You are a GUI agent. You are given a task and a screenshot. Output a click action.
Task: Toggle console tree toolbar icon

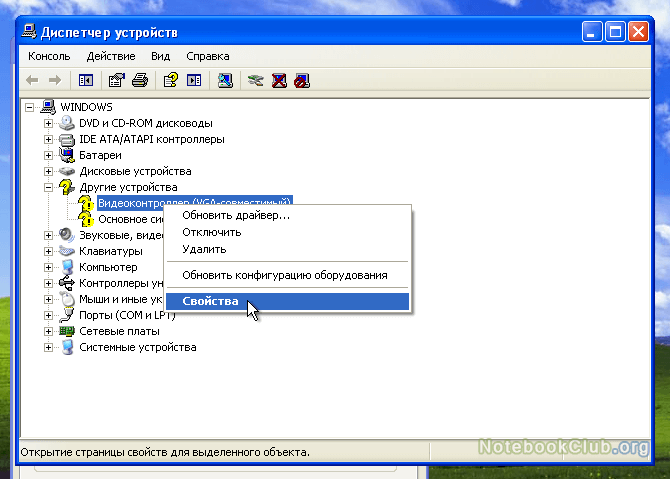(x=86, y=80)
